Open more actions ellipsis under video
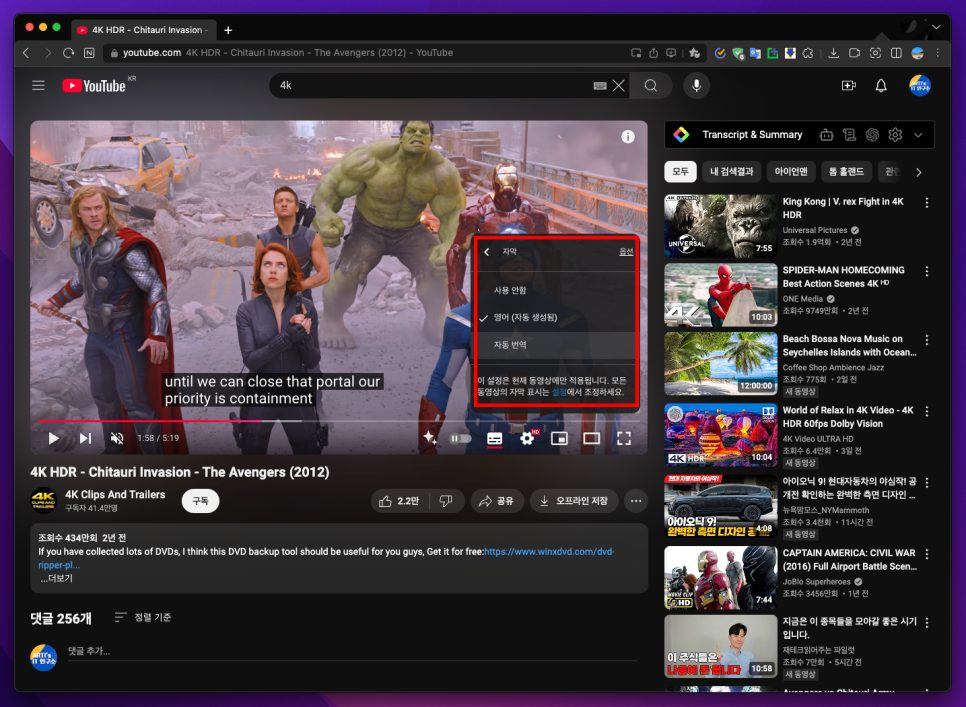 pos(636,501)
